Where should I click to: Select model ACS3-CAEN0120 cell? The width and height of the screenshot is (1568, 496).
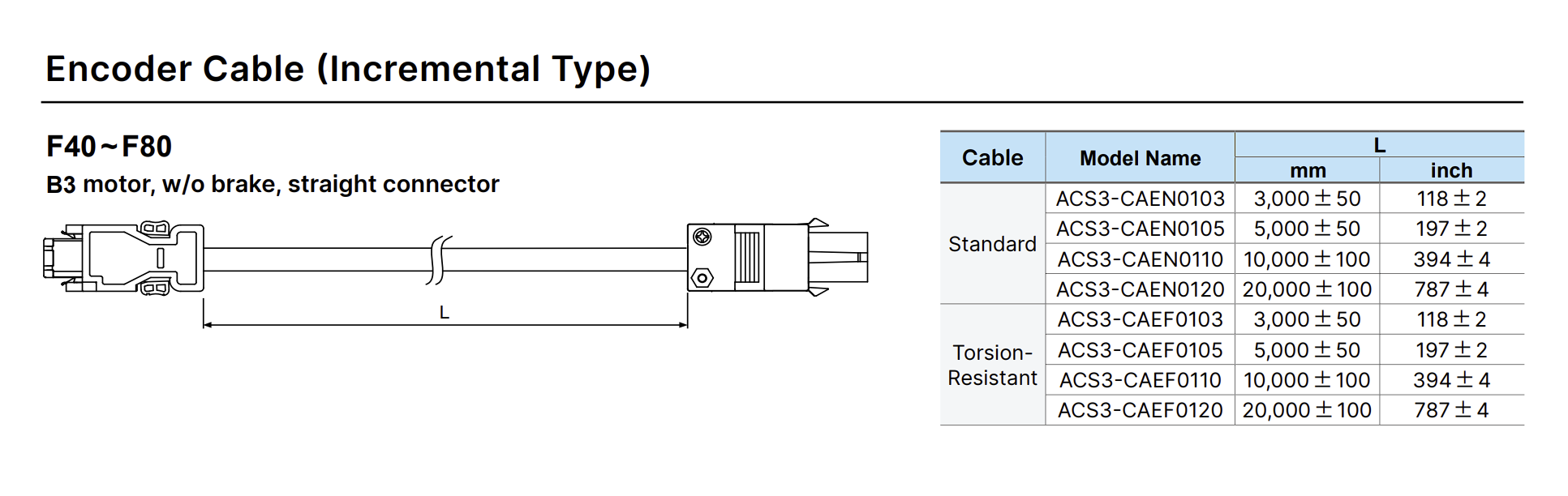pos(1140,289)
